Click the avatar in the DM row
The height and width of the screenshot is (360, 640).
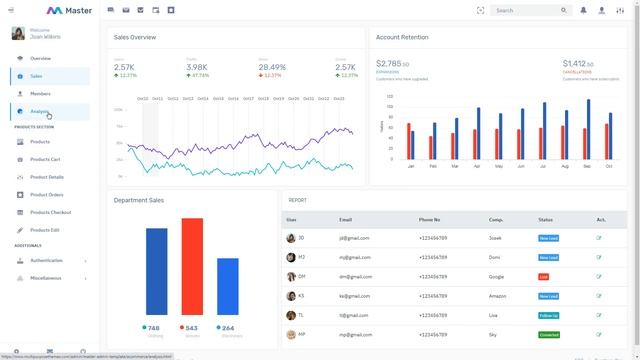coord(291,277)
